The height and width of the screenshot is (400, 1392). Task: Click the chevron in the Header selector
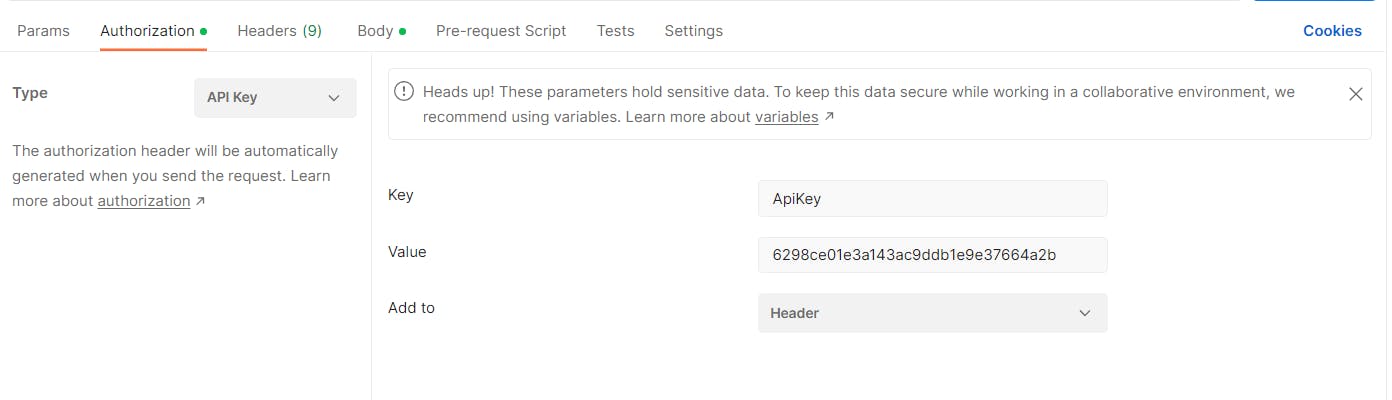tap(1085, 313)
